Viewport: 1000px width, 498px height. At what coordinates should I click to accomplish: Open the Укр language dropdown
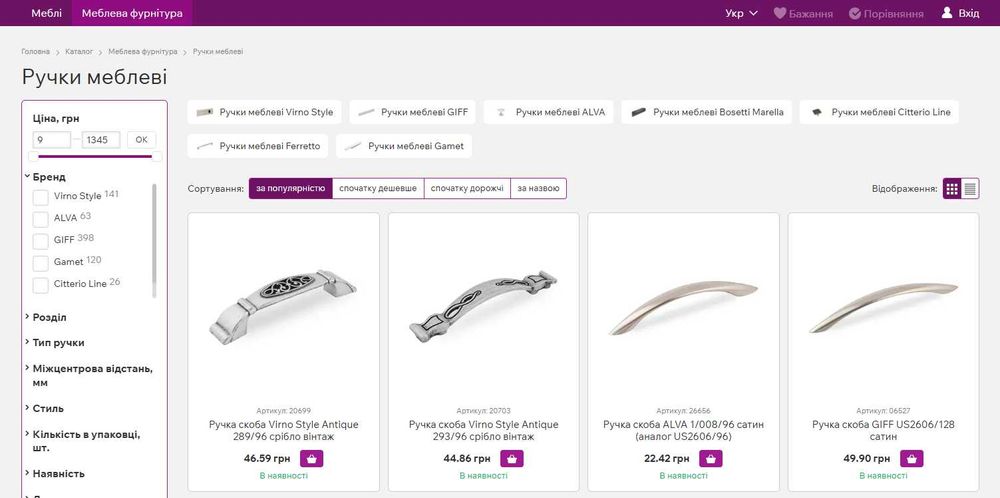(x=741, y=14)
